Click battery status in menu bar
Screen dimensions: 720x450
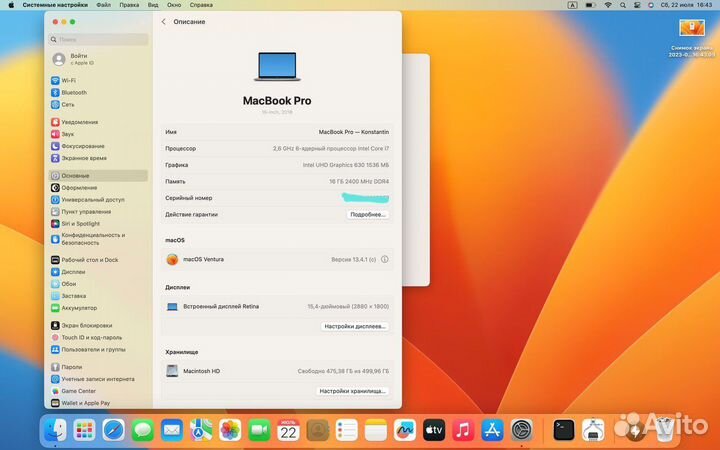point(591,5)
